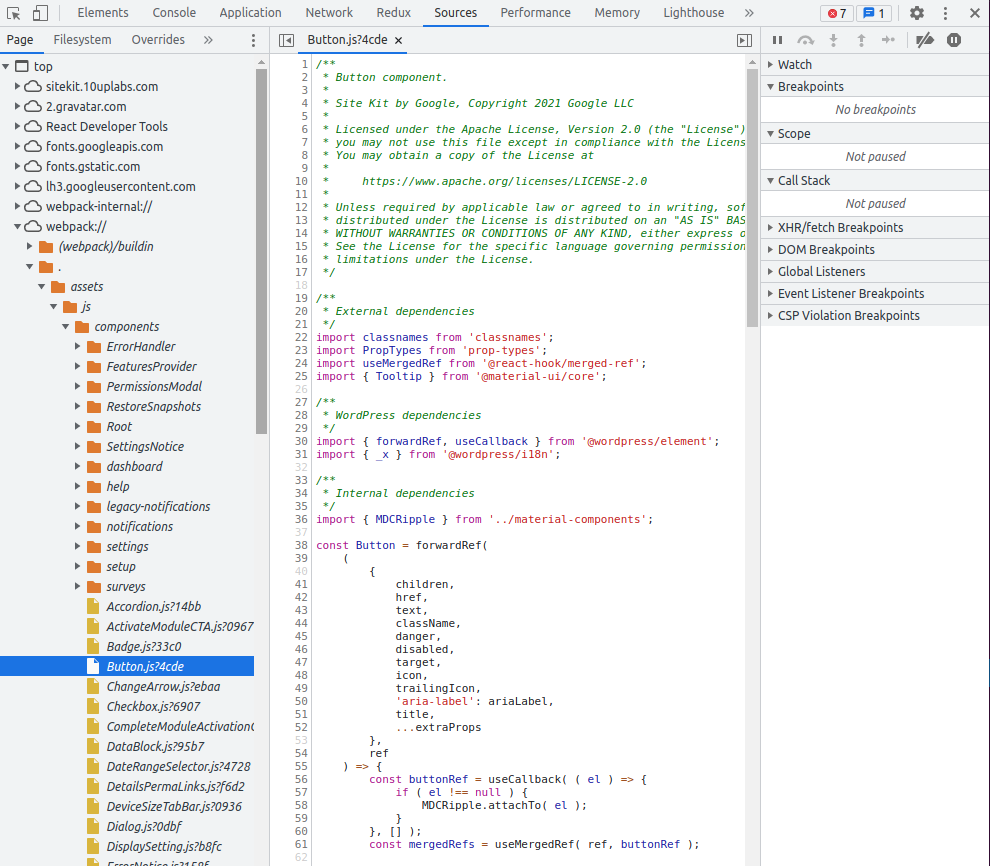The image size is (990, 866).
Task: Open Badge.js?33c0 file
Action: coord(143,646)
